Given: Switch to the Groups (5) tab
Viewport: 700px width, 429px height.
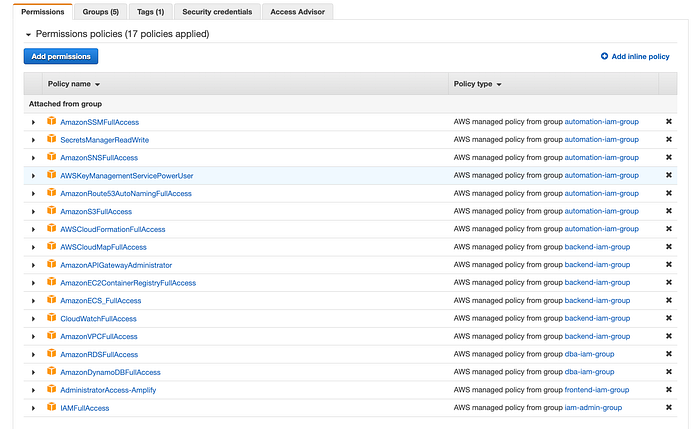Looking at the screenshot, I should pos(100,12).
